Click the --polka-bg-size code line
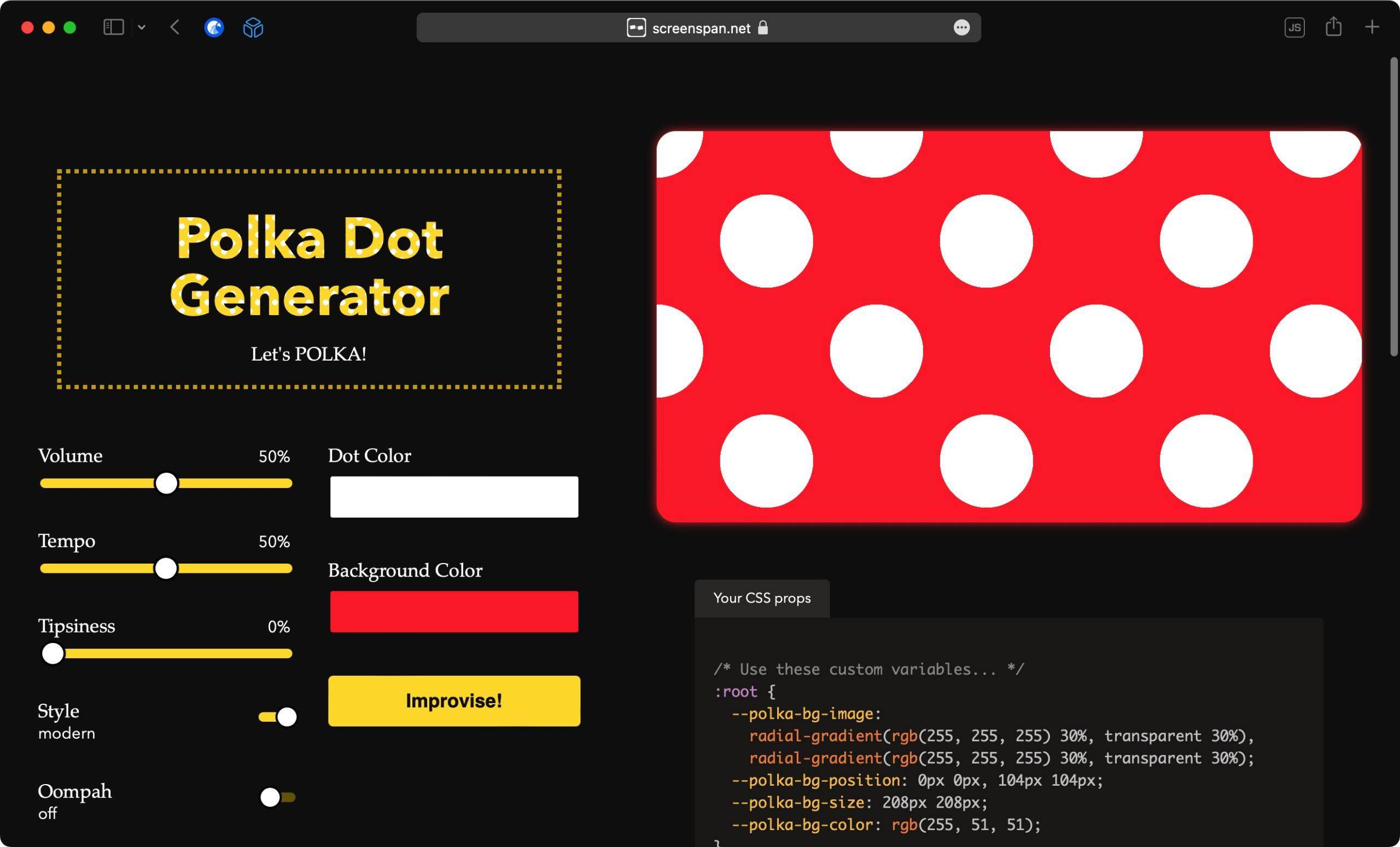The image size is (1400, 847). point(860,803)
